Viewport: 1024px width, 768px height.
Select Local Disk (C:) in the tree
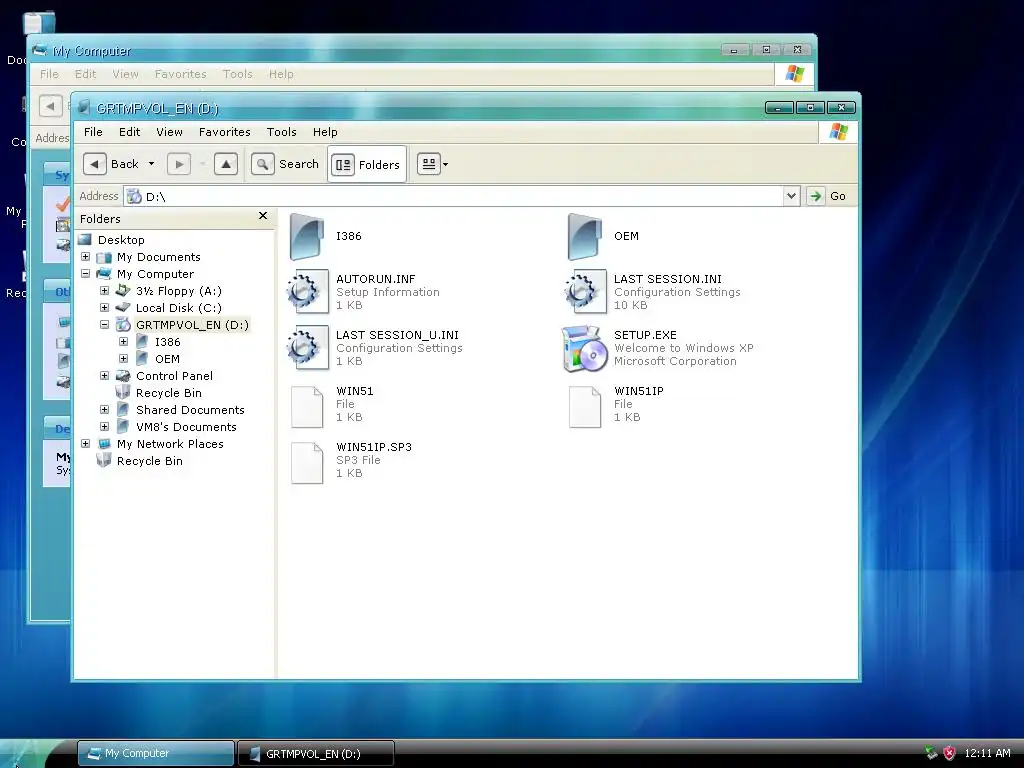(x=179, y=308)
